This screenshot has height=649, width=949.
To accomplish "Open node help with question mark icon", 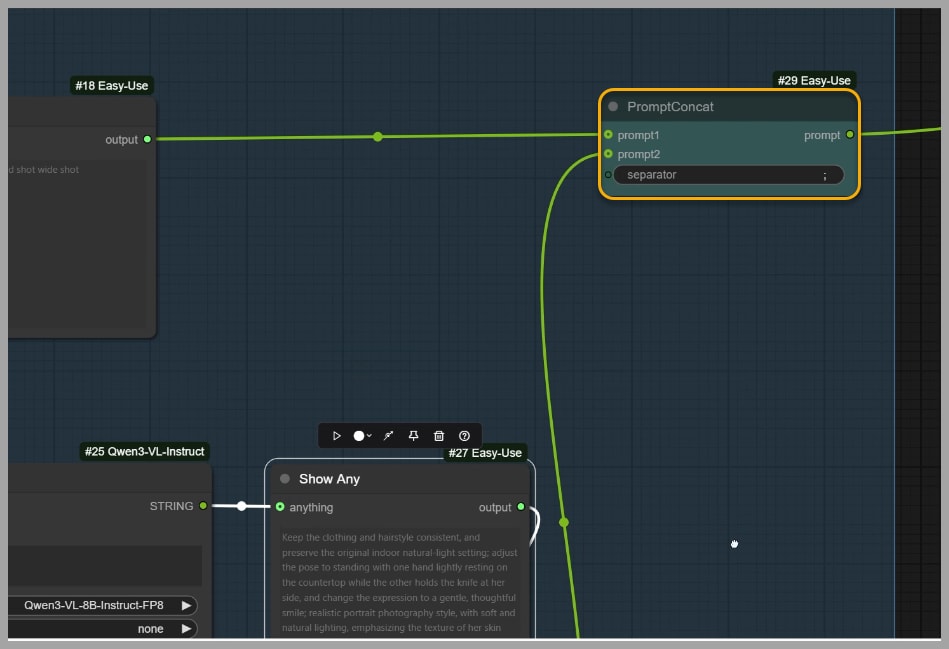I will tap(464, 436).
